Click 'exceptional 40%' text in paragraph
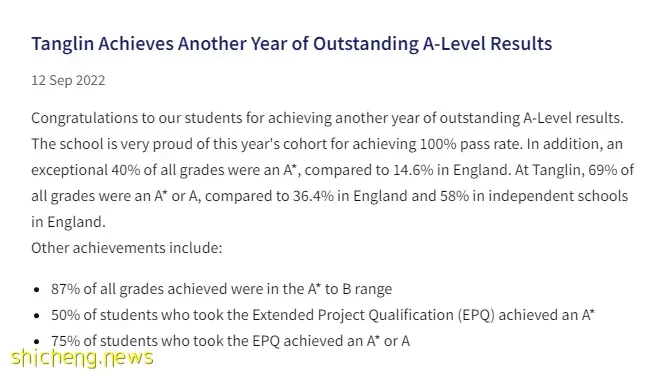The image size is (651, 373). pyautogui.click(x=86, y=170)
